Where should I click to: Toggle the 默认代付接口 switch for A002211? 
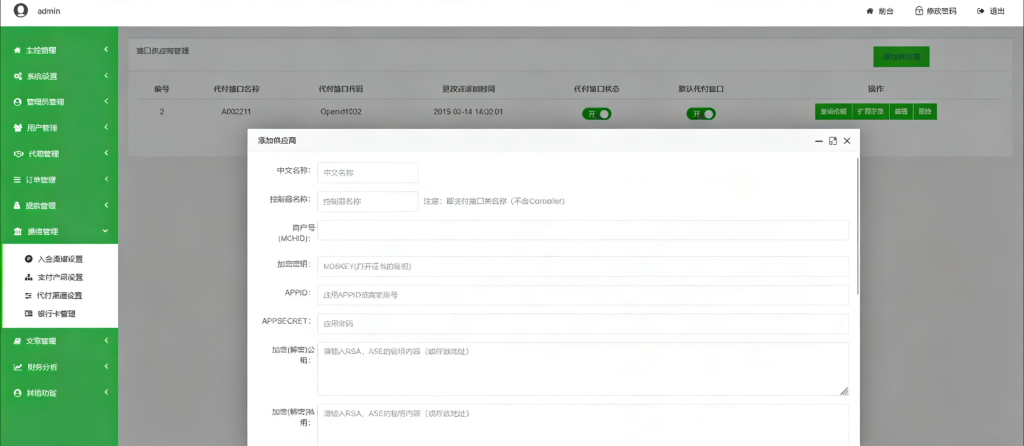pyautogui.click(x=701, y=114)
